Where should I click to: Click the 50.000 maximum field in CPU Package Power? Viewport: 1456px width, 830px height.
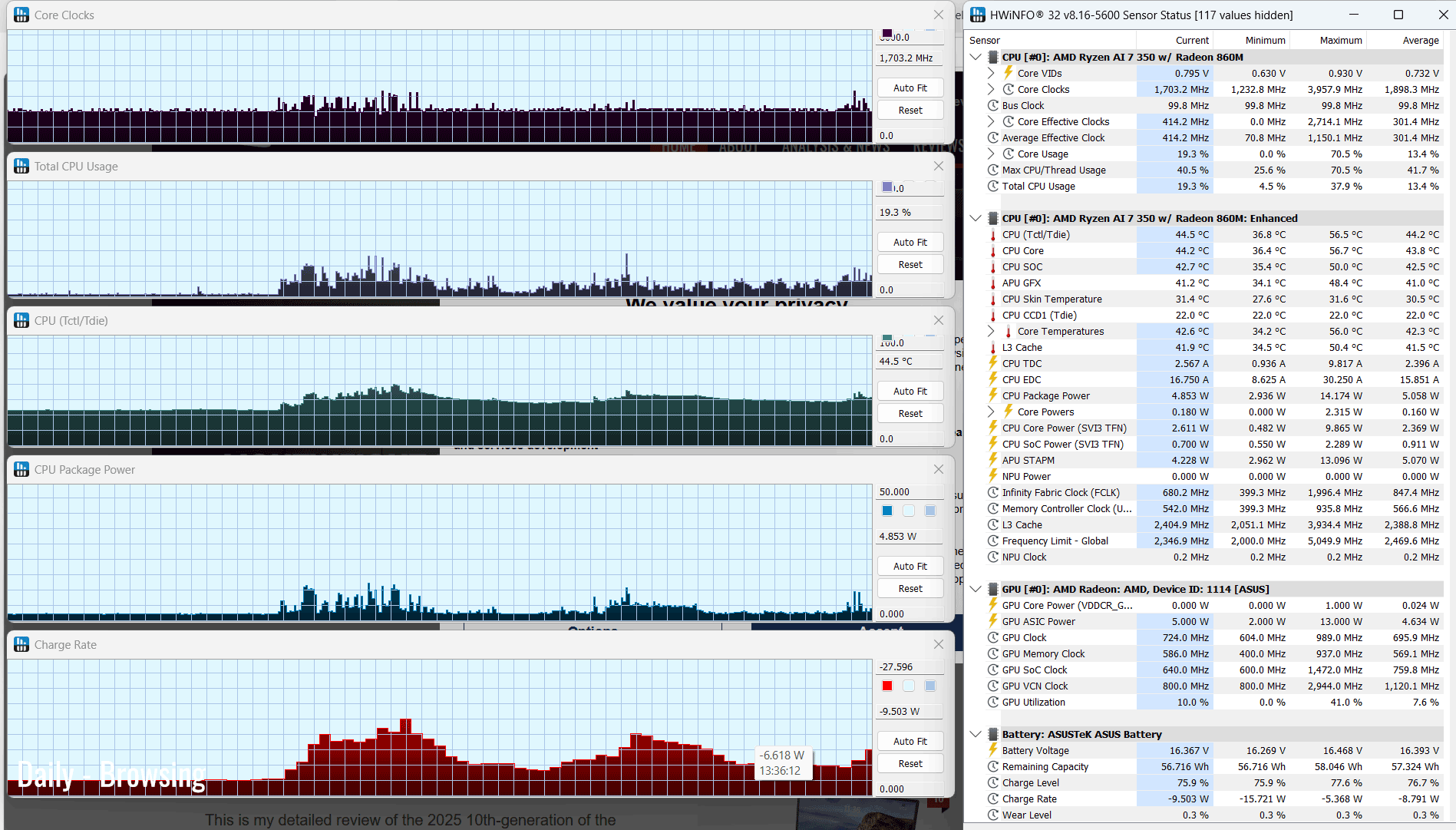point(910,491)
